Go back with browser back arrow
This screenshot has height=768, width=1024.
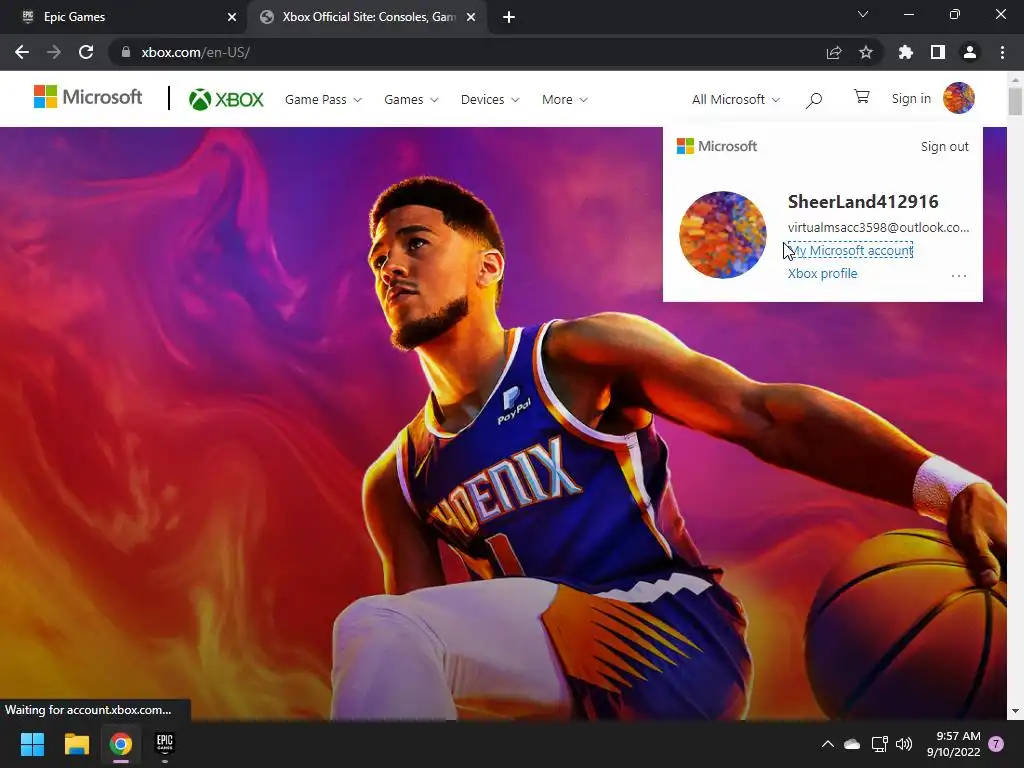22,52
